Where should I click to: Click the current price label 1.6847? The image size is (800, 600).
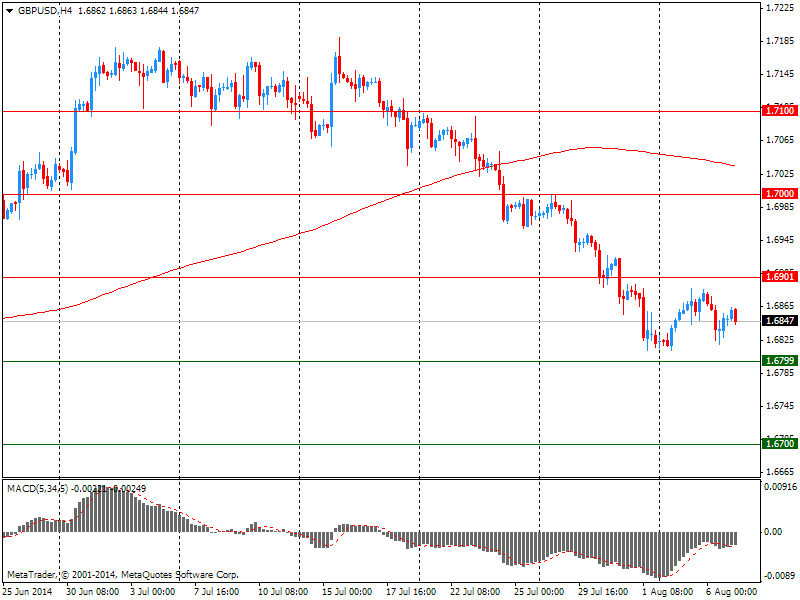780,321
